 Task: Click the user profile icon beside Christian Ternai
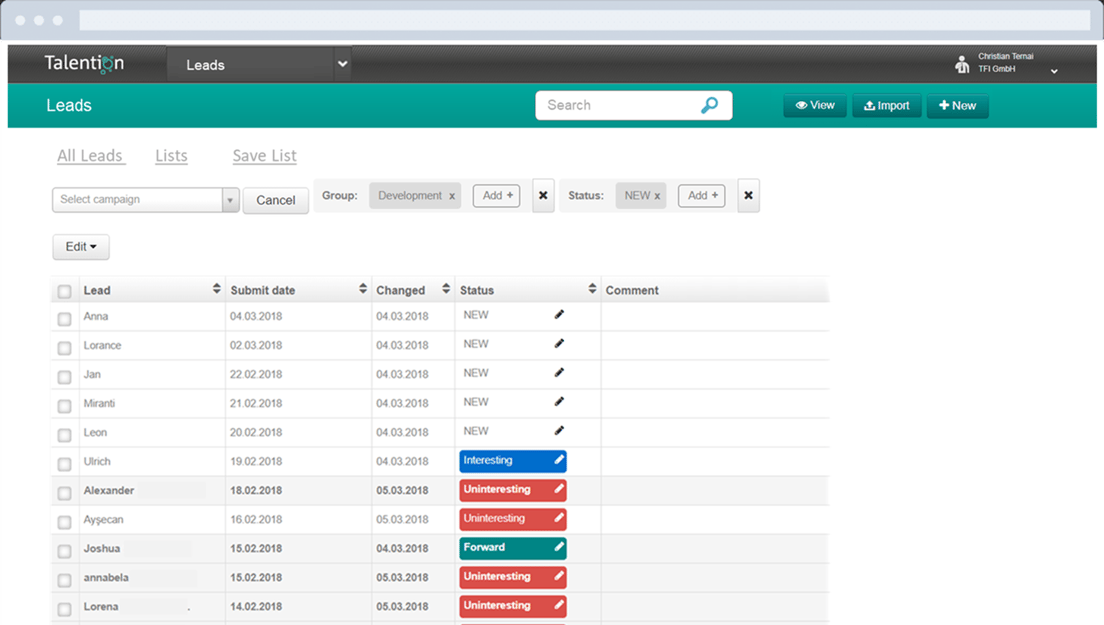click(961, 62)
